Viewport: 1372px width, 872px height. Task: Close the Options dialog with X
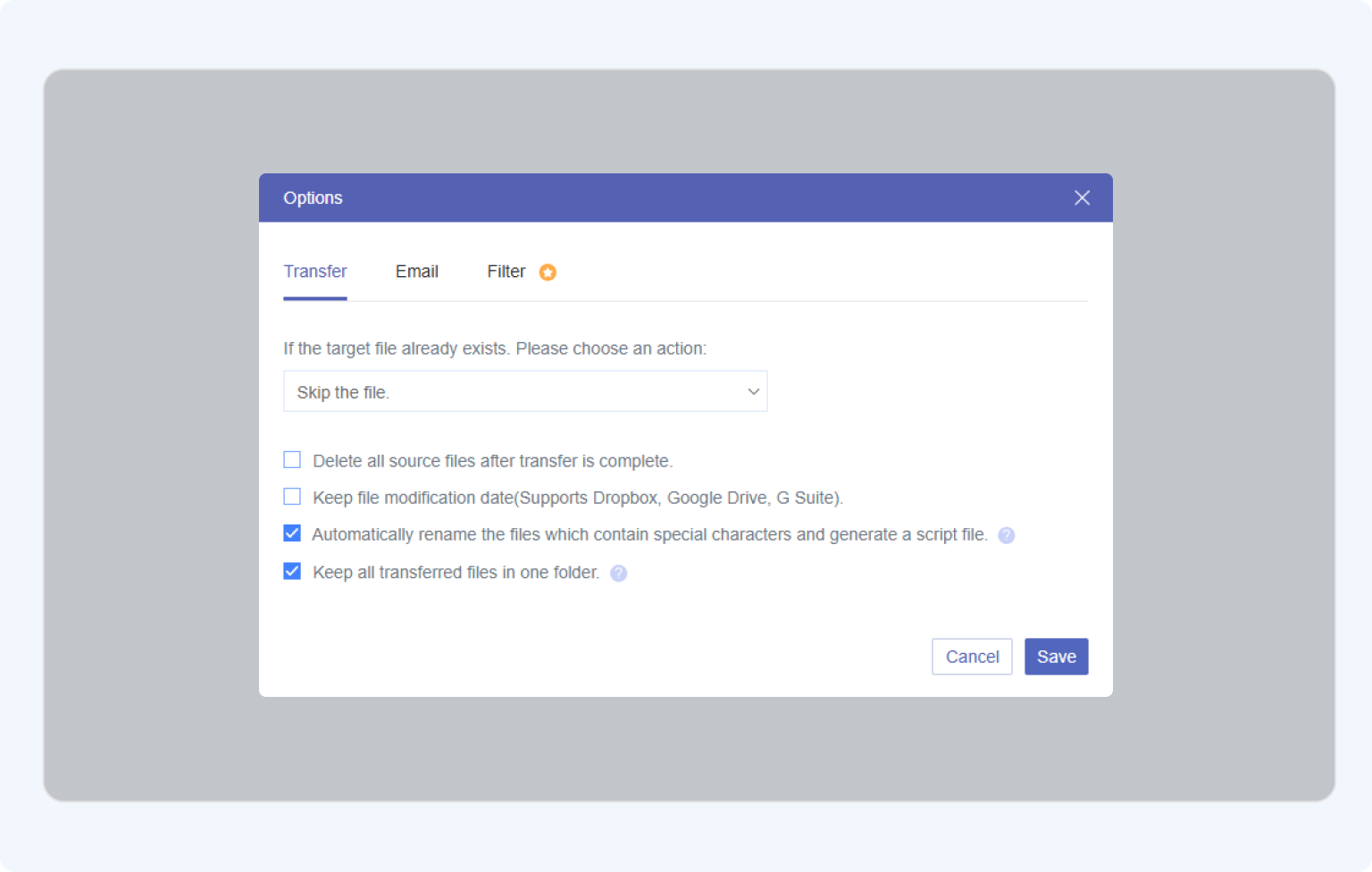[1082, 197]
